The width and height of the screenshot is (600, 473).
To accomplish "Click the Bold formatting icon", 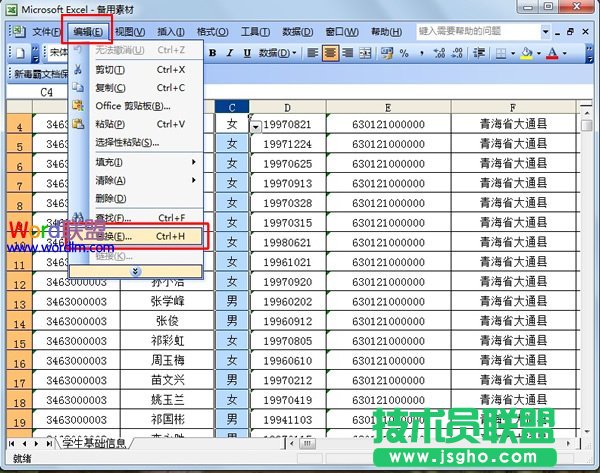I will coord(213,52).
